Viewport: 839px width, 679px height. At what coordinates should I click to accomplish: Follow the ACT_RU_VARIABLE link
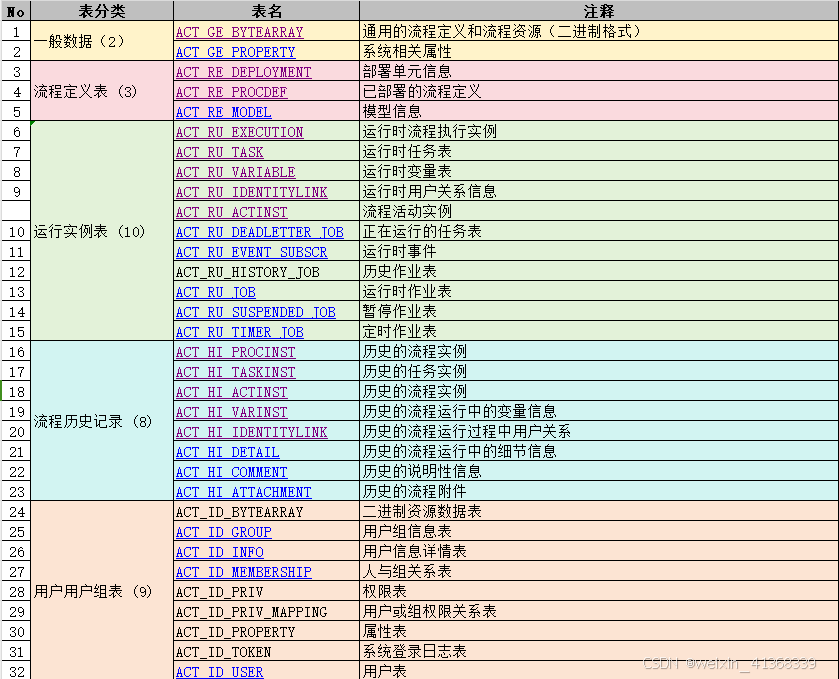tap(235, 172)
